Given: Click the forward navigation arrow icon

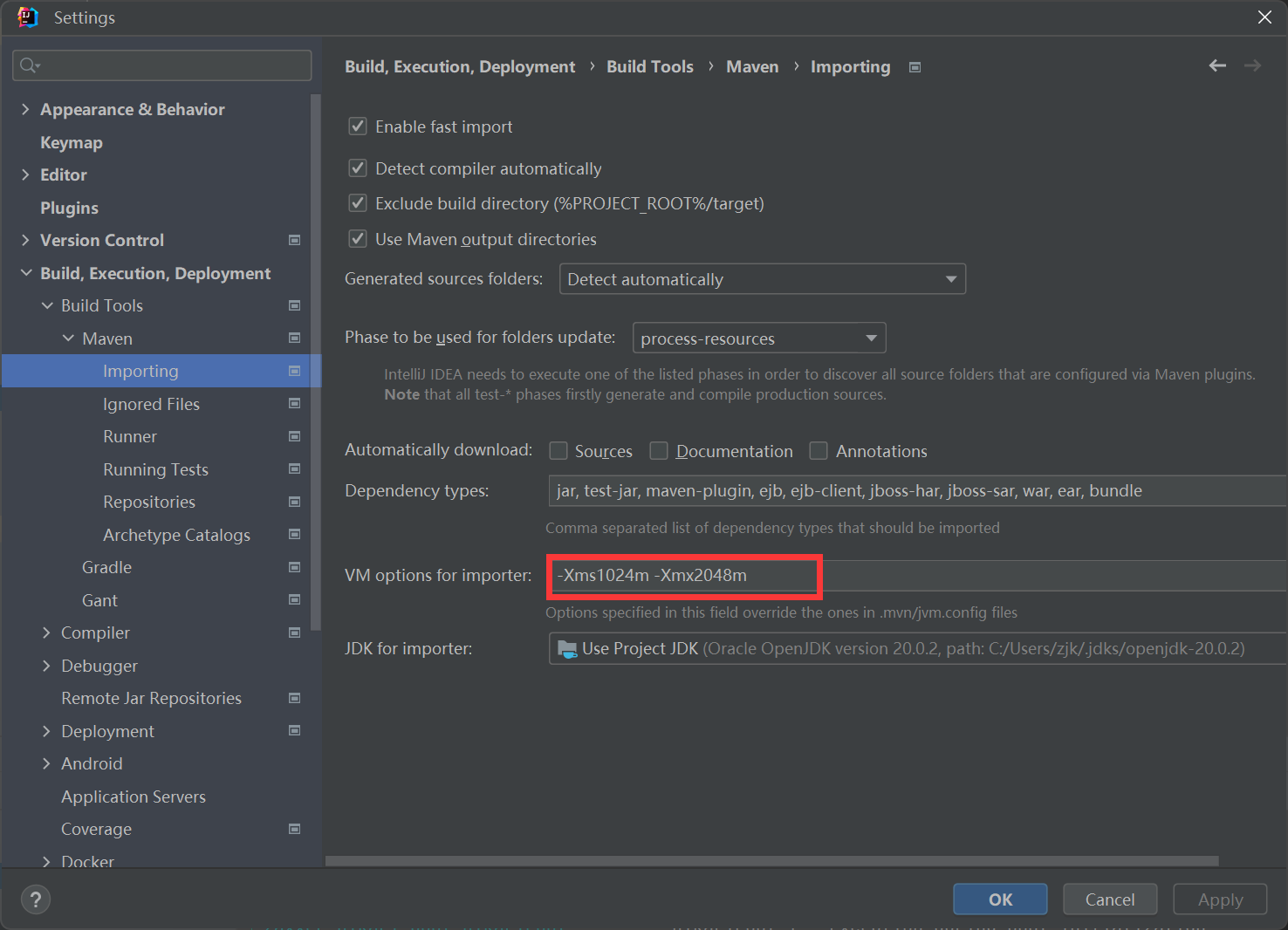Looking at the screenshot, I should [1252, 66].
